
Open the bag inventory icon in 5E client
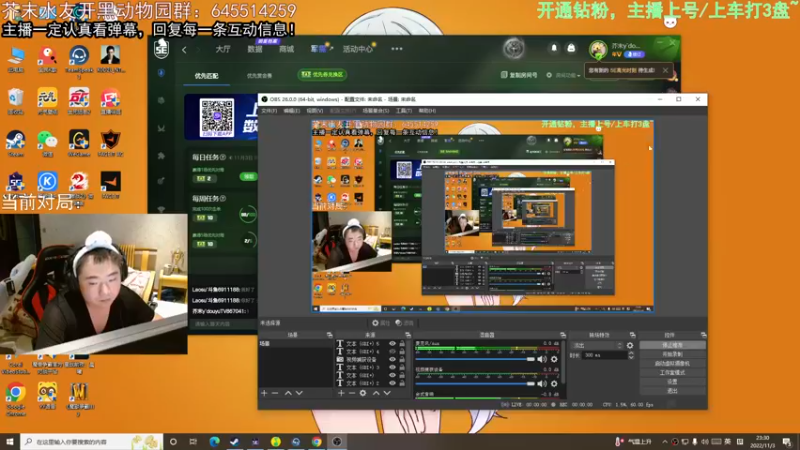tap(571, 48)
